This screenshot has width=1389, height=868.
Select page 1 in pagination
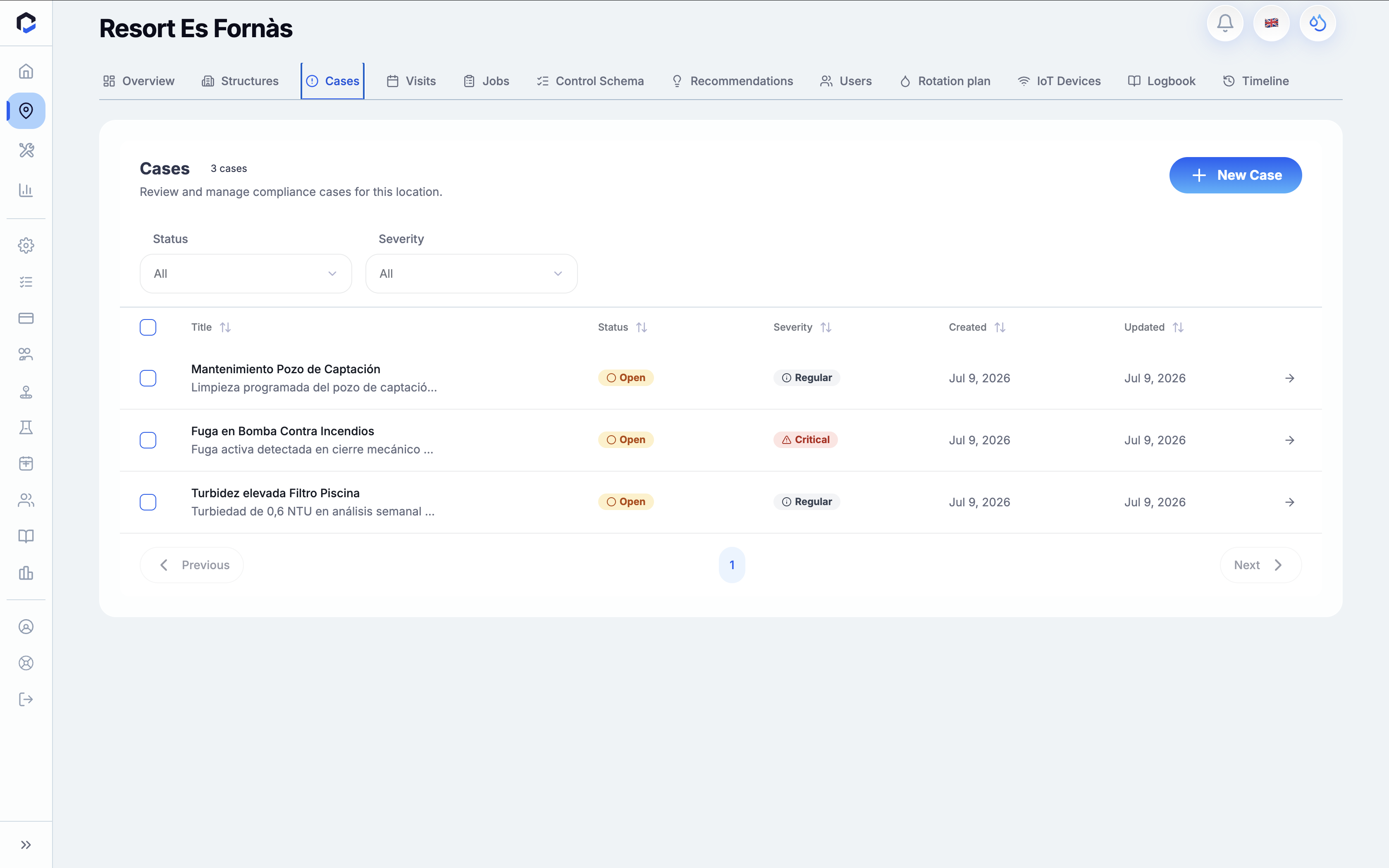732,565
